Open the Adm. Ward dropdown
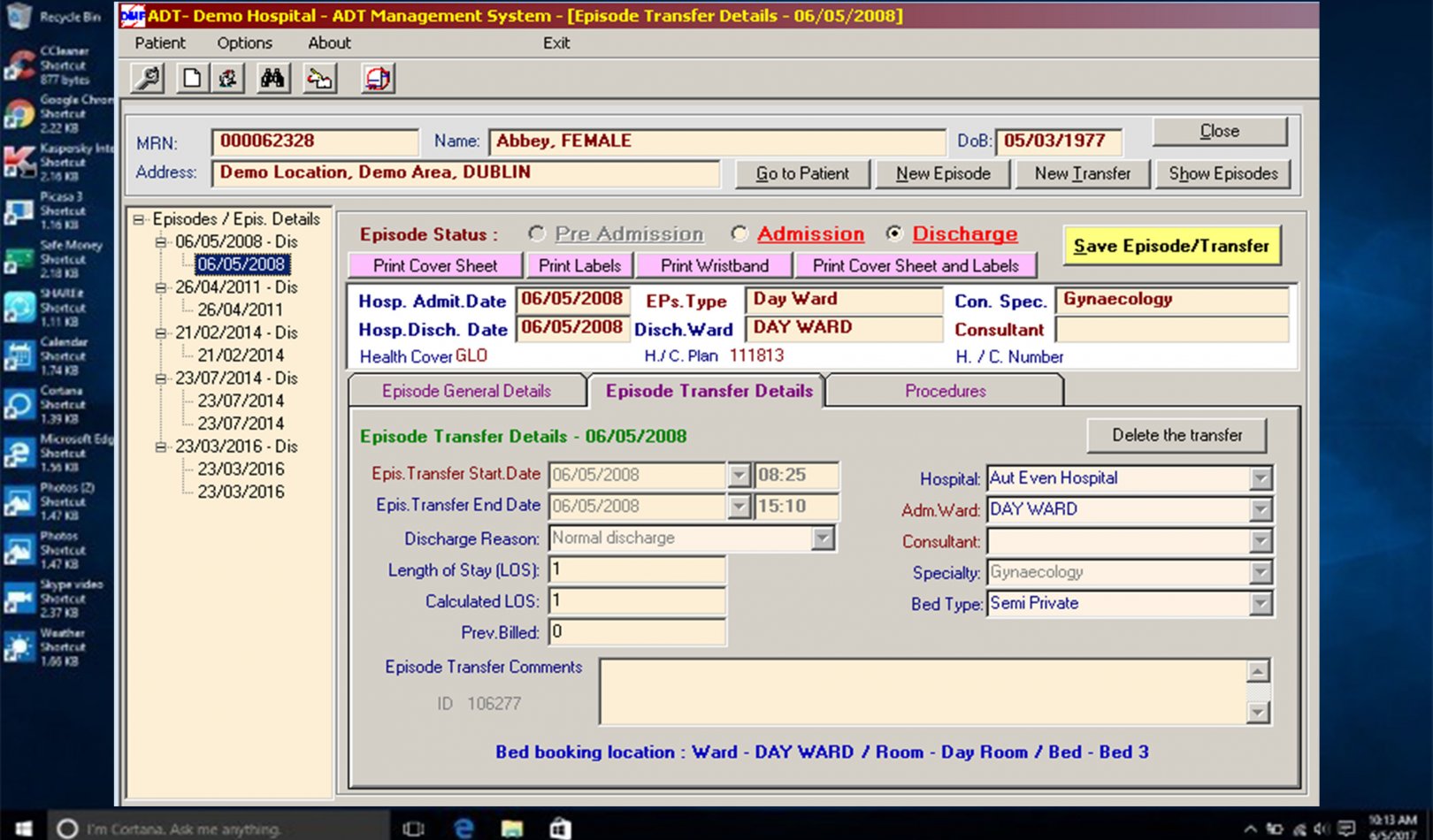Screen dimensions: 1433x840 point(1261,510)
